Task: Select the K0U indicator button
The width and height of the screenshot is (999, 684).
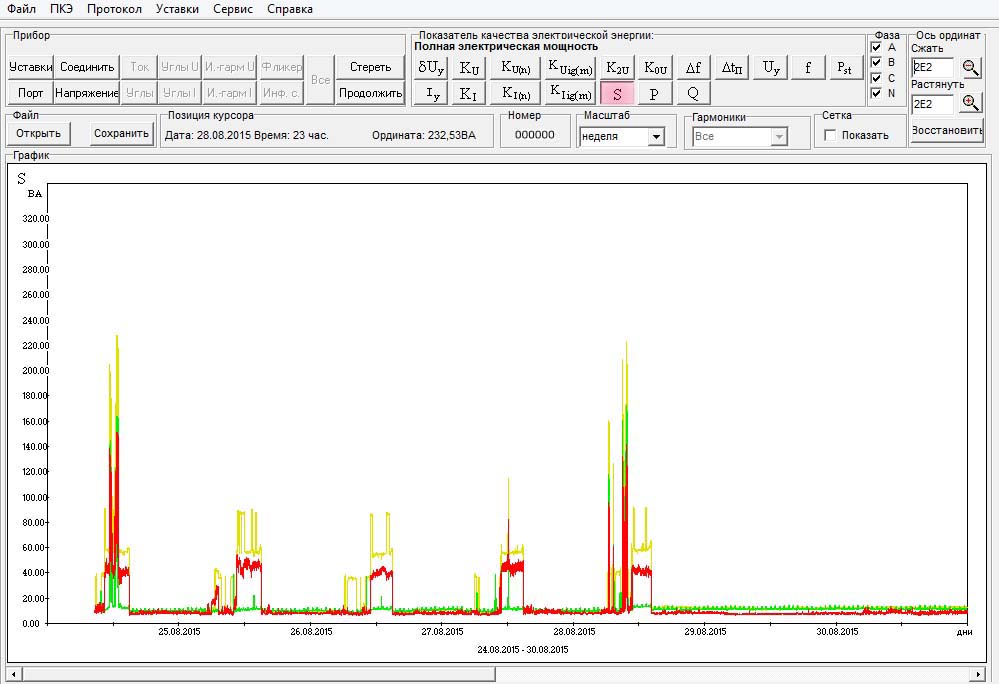Action: pos(655,68)
